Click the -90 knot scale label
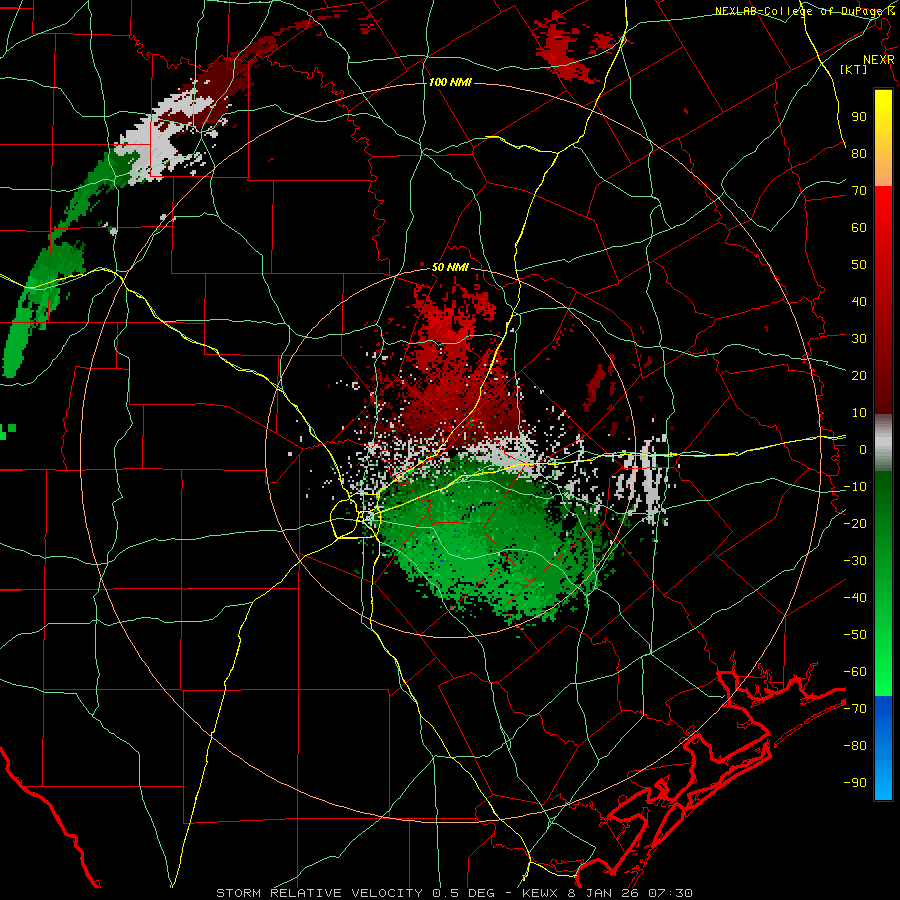The width and height of the screenshot is (900, 900). [x=855, y=783]
